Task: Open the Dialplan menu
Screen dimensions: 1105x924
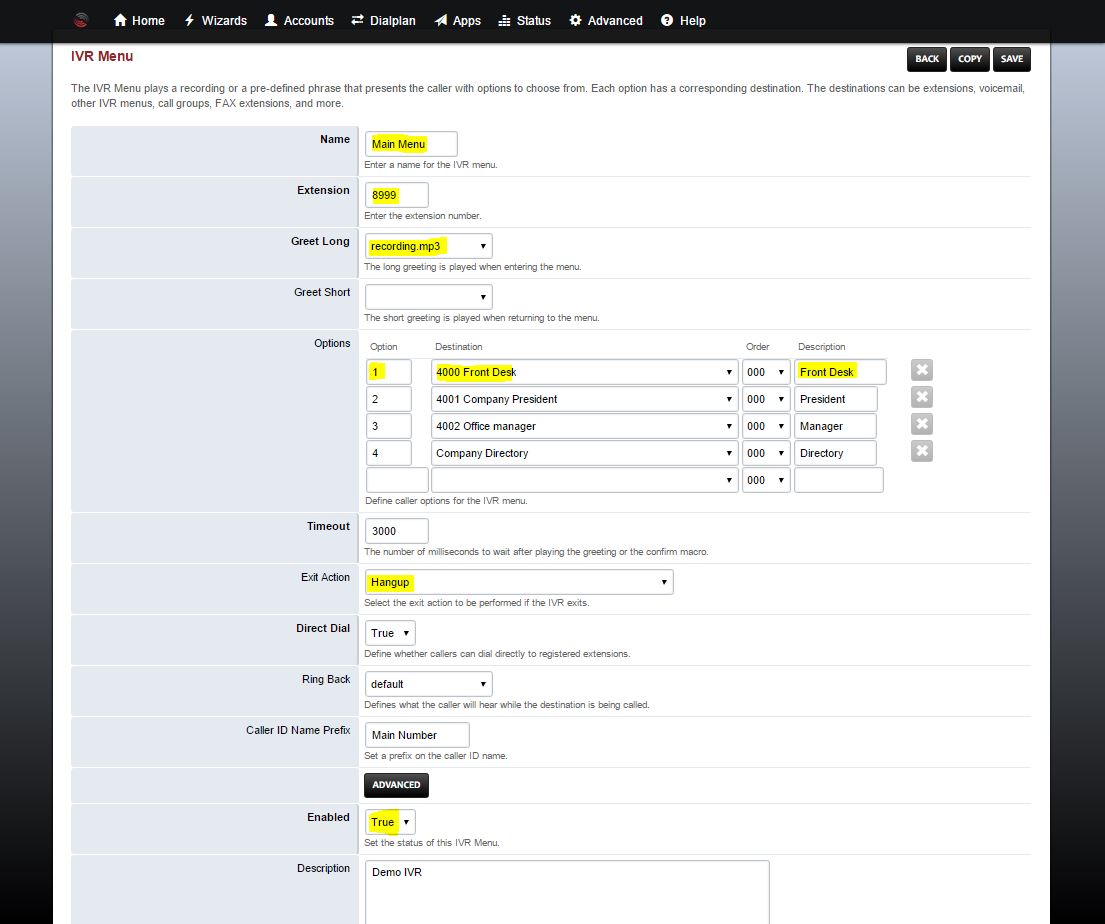Action: pos(383,20)
